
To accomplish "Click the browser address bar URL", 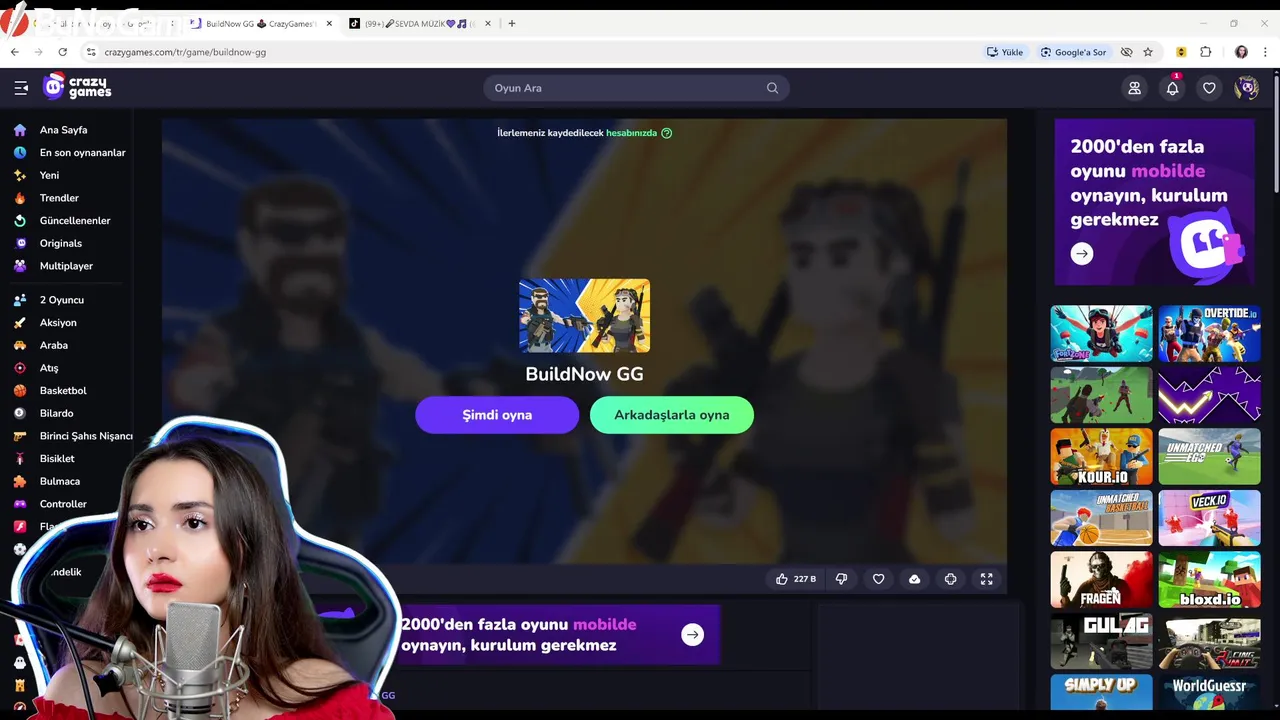I will [185, 52].
